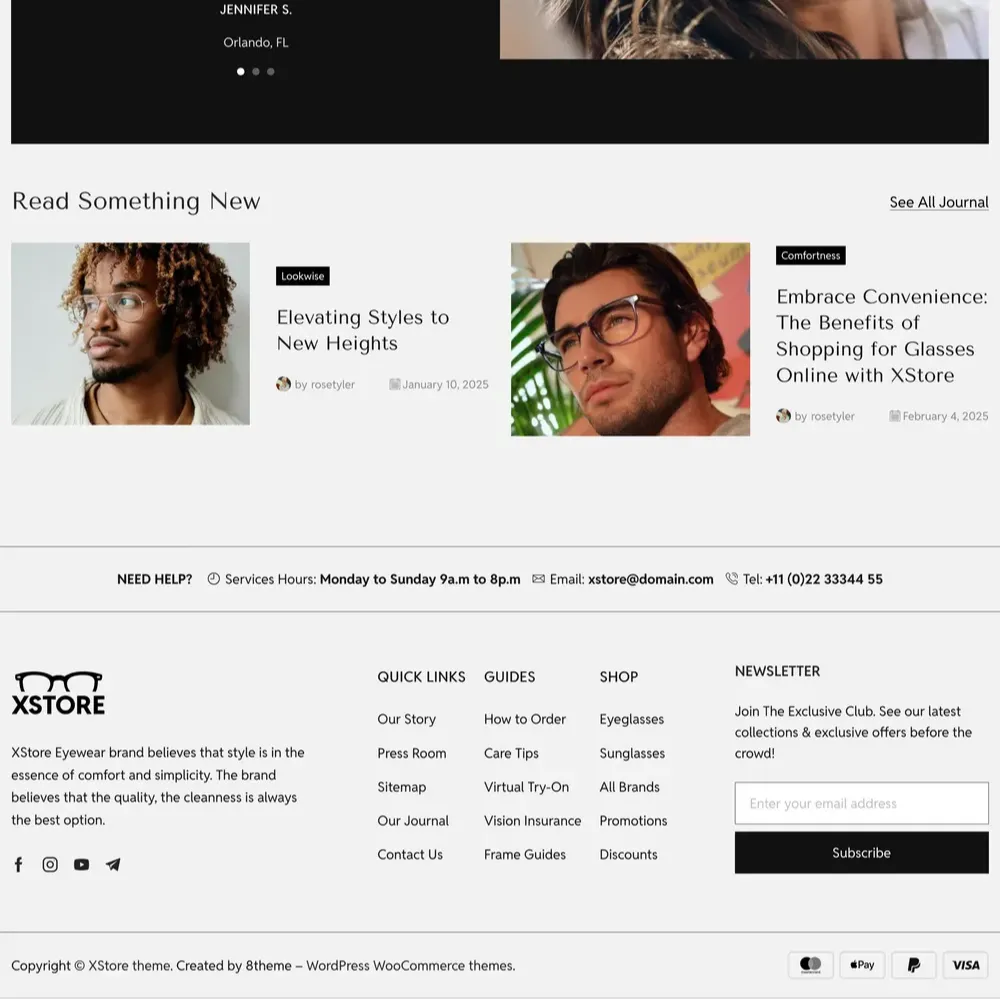This screenshot has height=1000, width=1000.
Task: Select the first testimonial slider dot
Action: pyautogui.click(x=240, y=71)
